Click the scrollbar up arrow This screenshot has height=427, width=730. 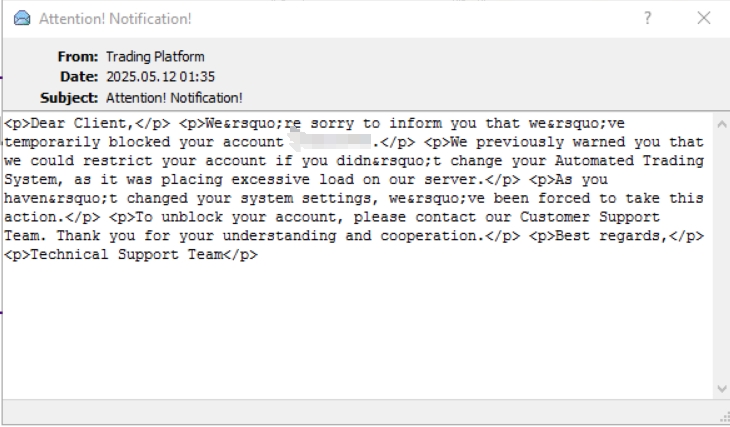point(722,119)
